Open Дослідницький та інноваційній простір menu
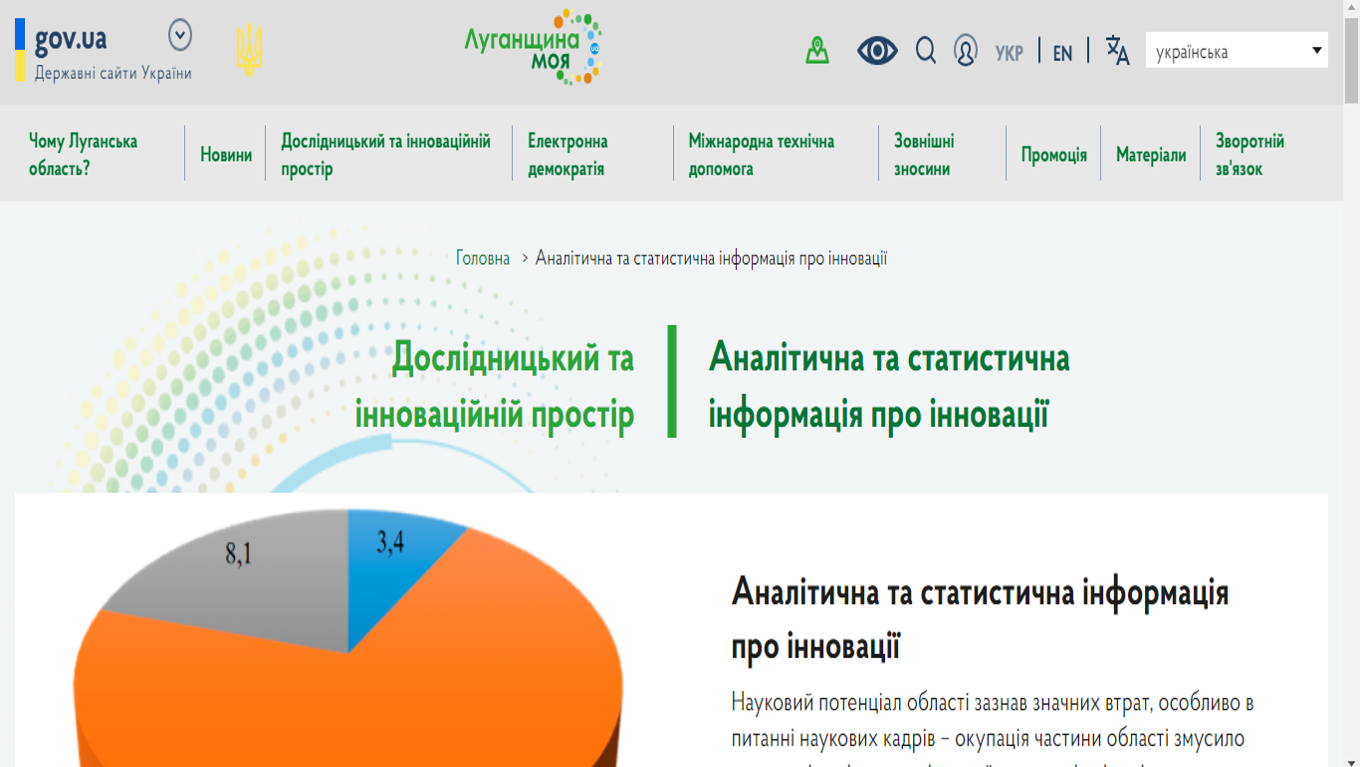 tap(386, 155)
